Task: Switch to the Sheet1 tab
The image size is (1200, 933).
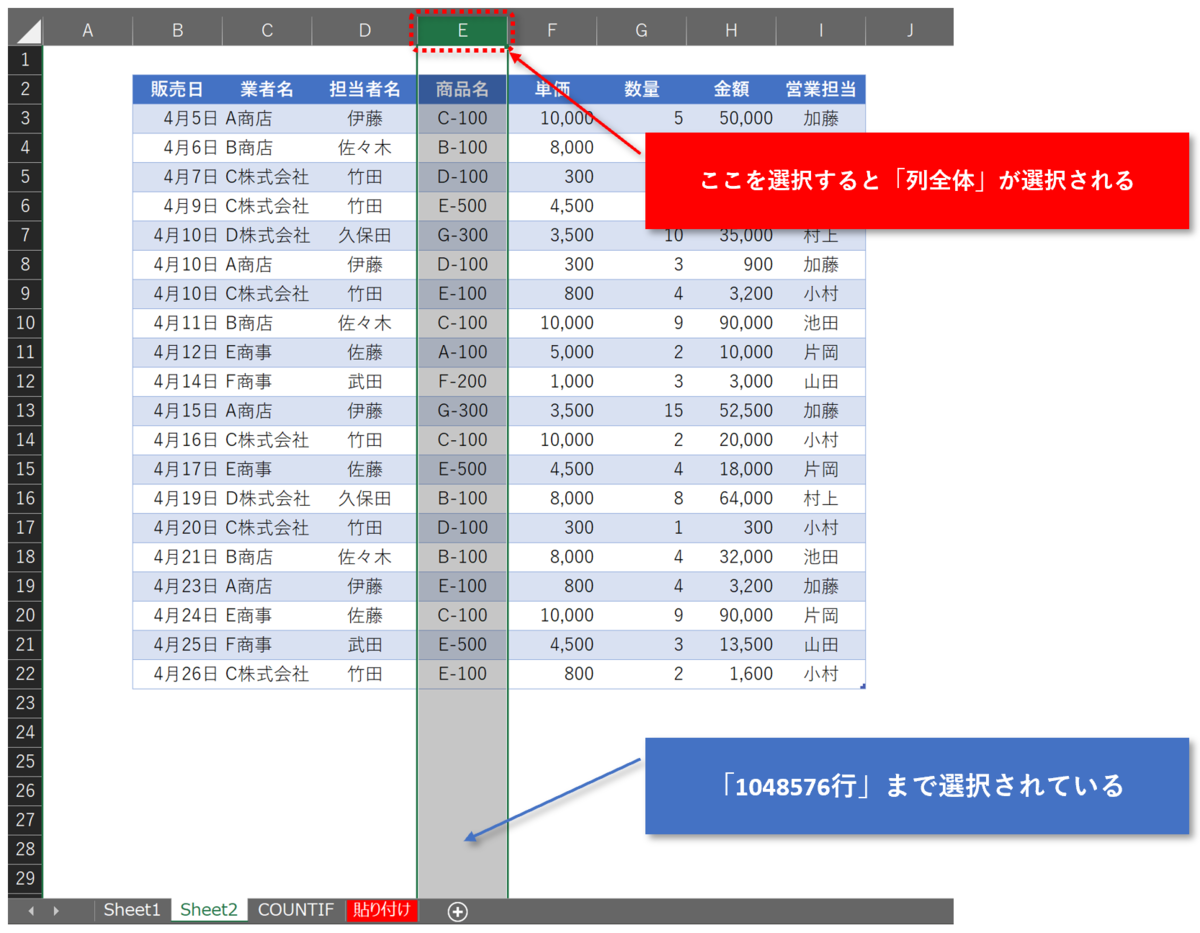Action: (x=131, y=910)
